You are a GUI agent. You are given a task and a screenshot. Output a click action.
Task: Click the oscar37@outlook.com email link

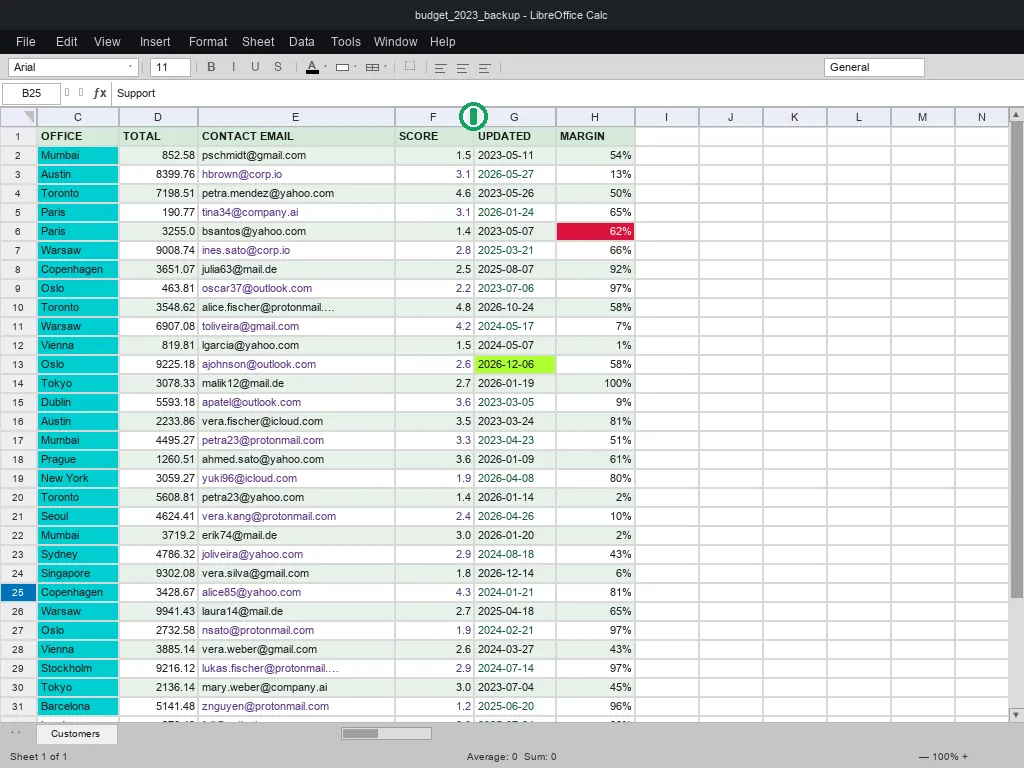point(257,288)
